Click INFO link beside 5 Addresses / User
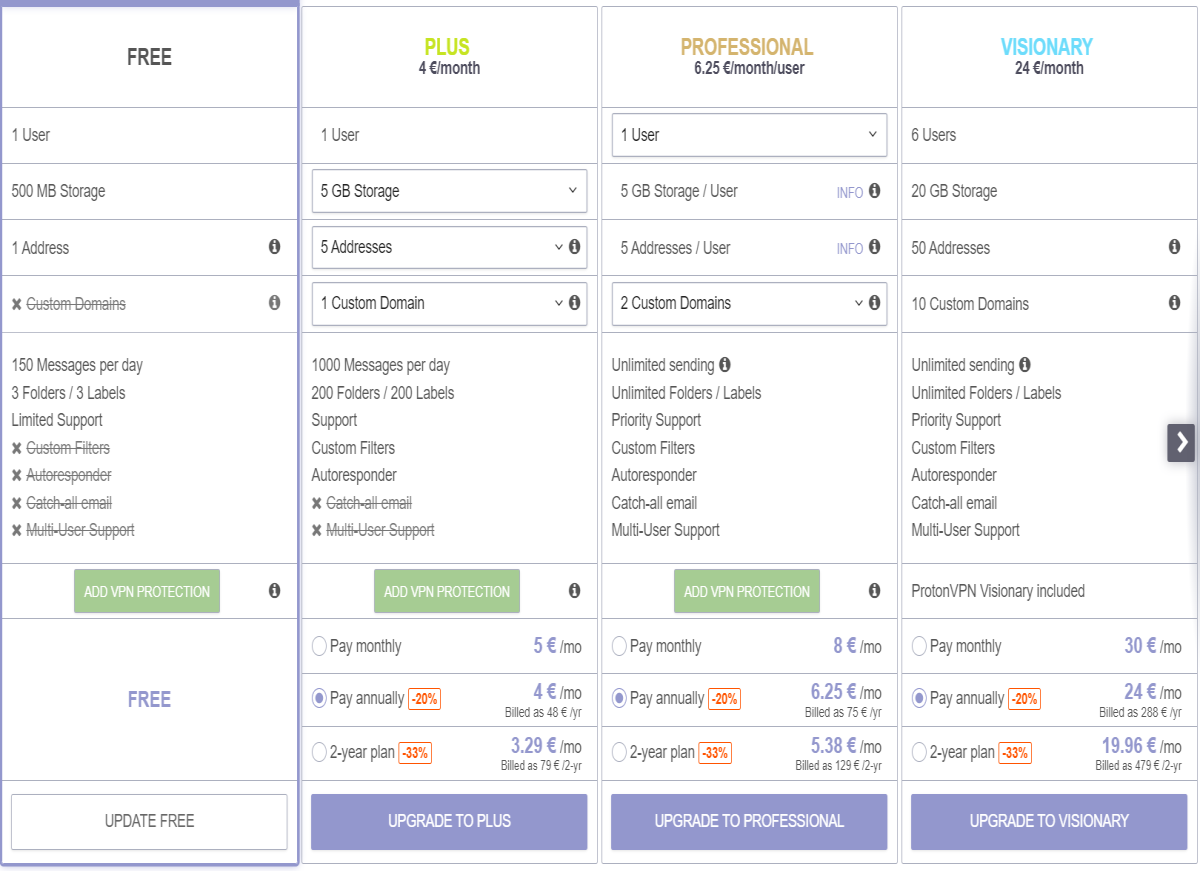Screen dimensions: 1200x871 [x=849, y=248]
